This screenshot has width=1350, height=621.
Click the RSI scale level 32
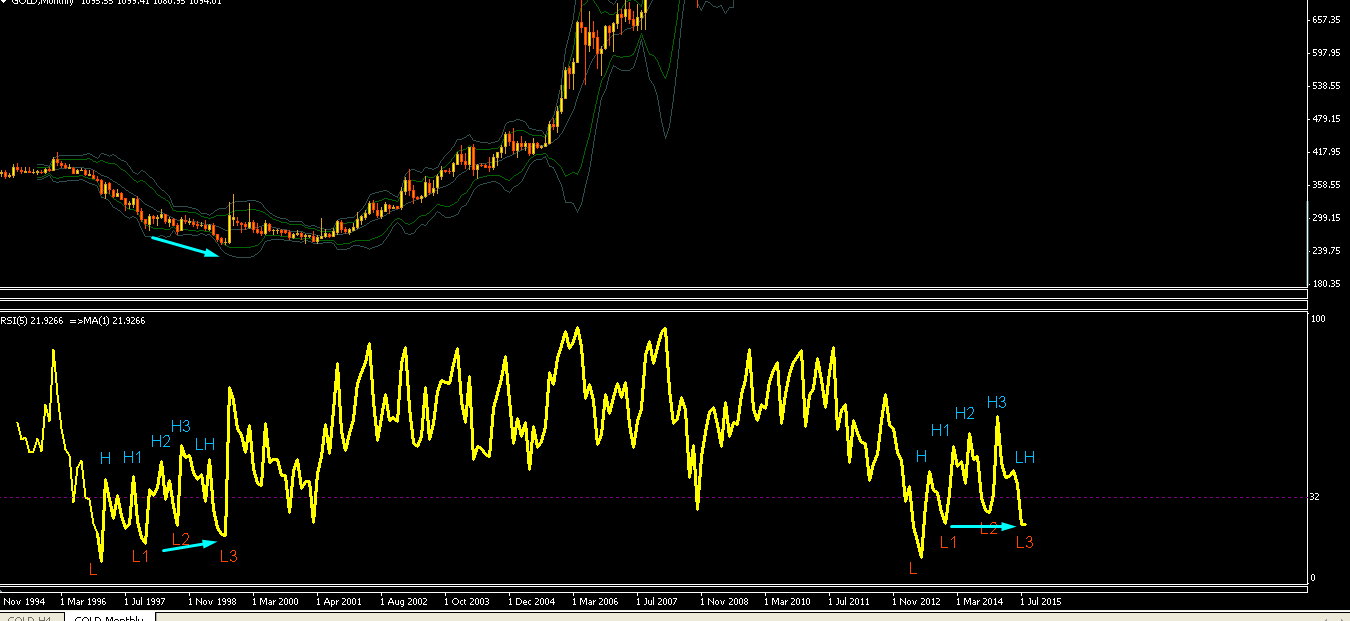1316,497
